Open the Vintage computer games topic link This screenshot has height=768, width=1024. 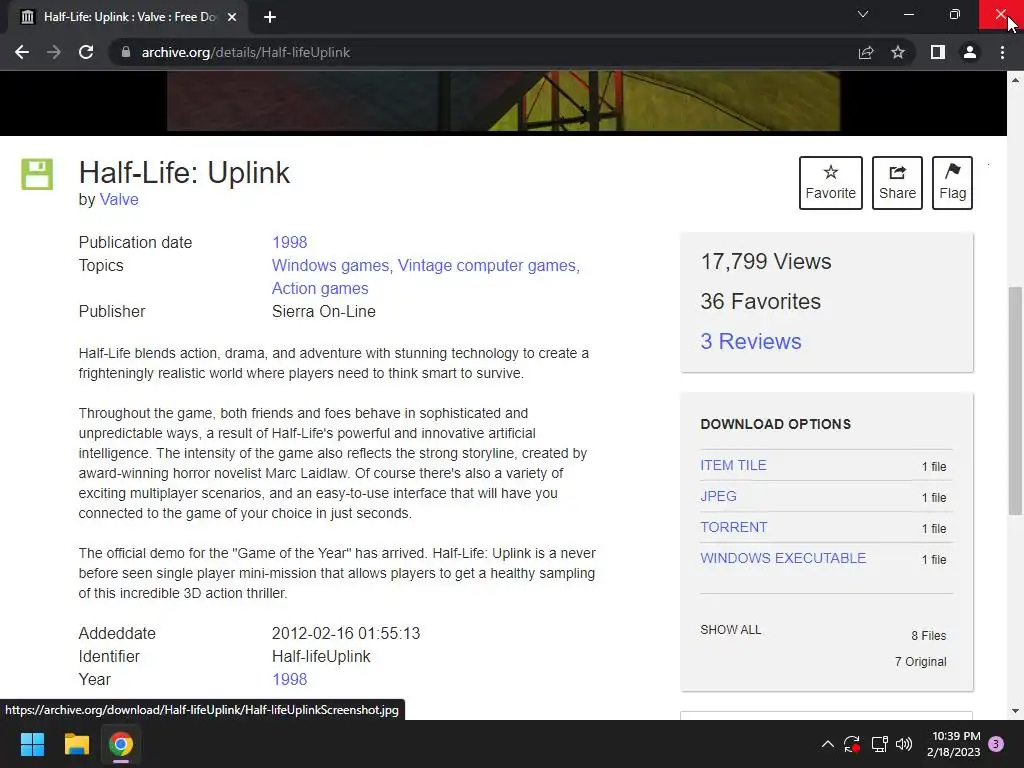click(x=488, y=265)
